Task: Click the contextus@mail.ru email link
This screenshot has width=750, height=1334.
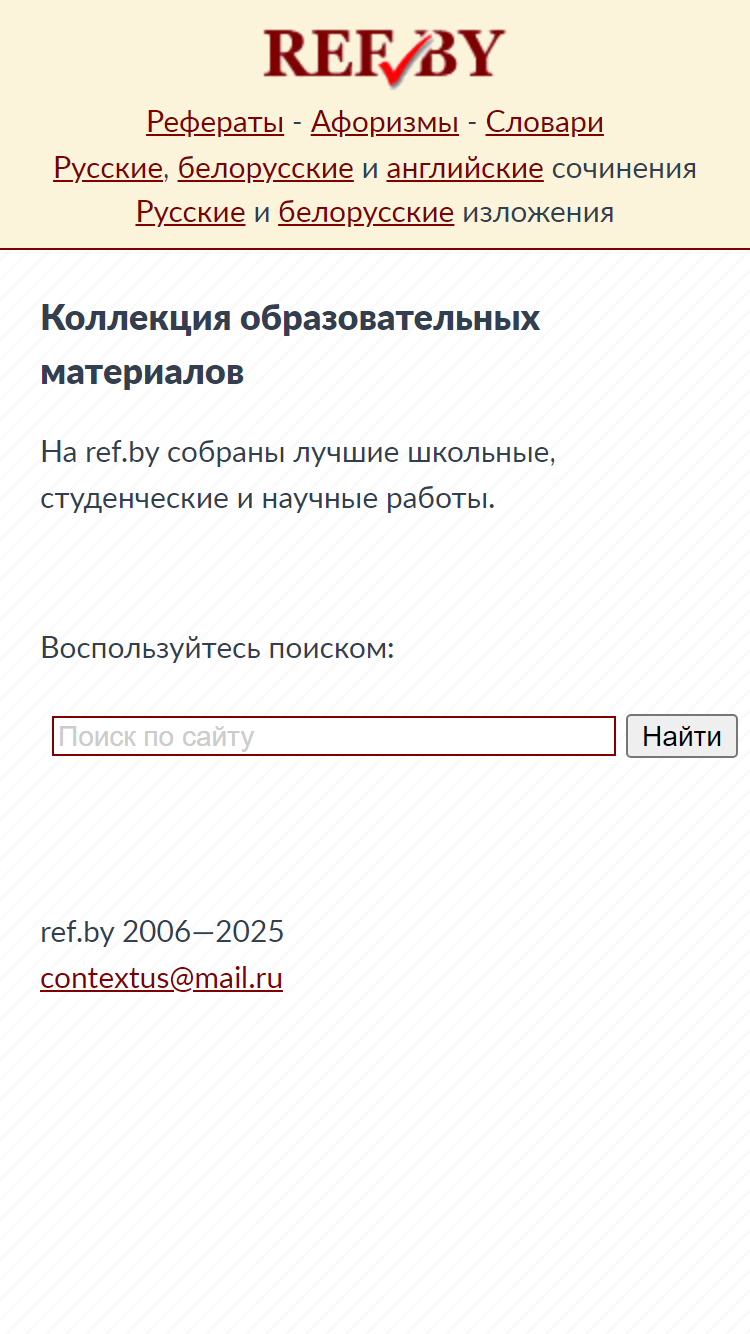Action: tap(162, 977)
